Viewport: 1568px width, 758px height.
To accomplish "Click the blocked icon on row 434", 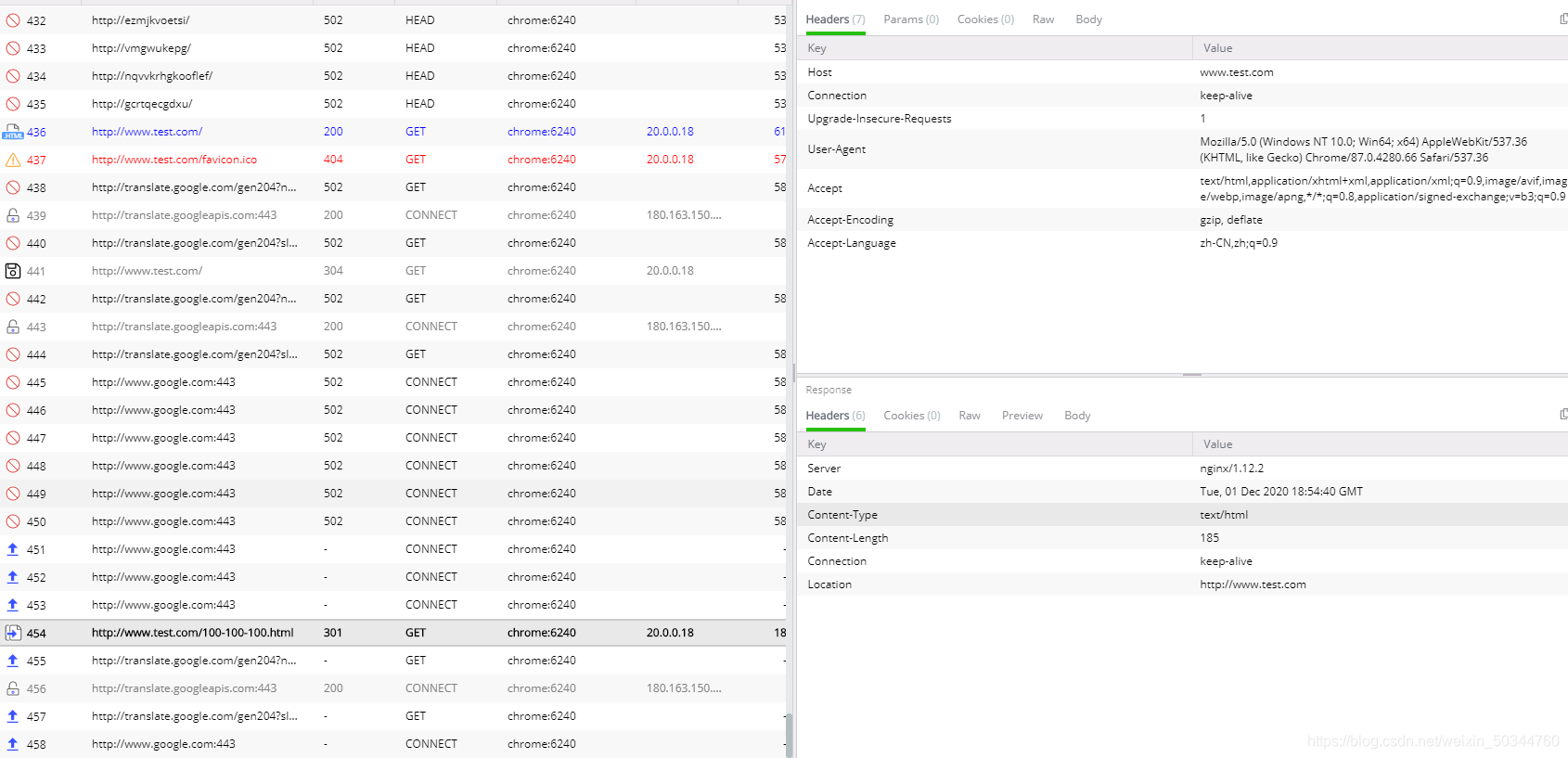I will [x=13, y=76].
